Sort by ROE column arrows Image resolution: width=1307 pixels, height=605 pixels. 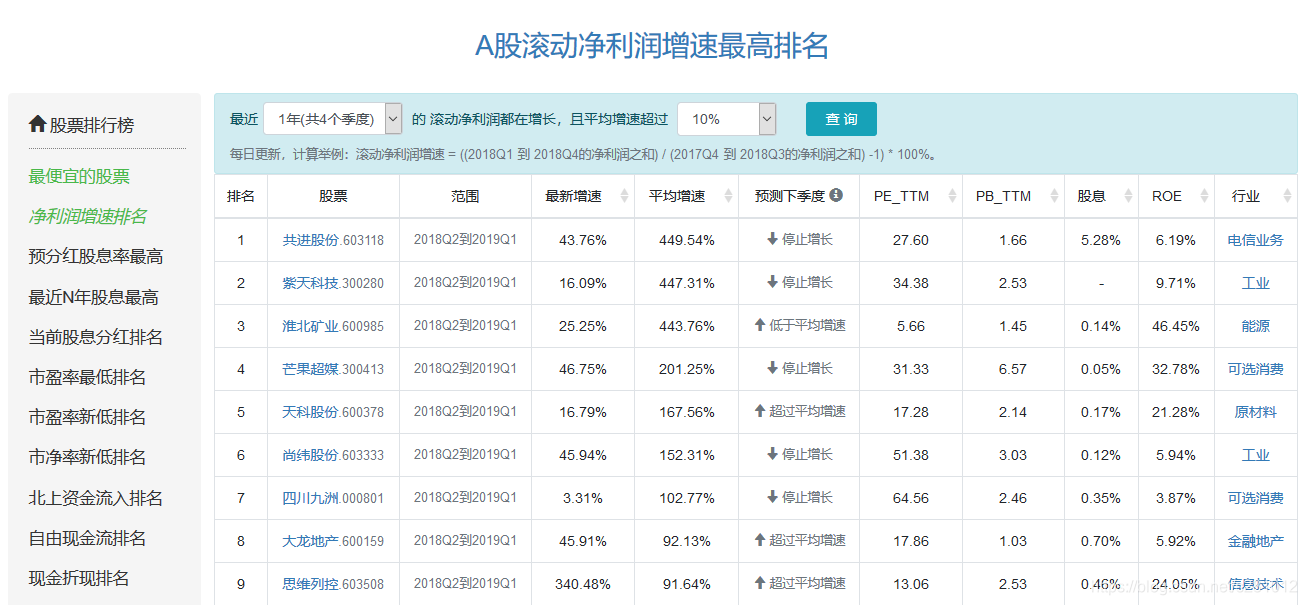tap(1205, 196)
